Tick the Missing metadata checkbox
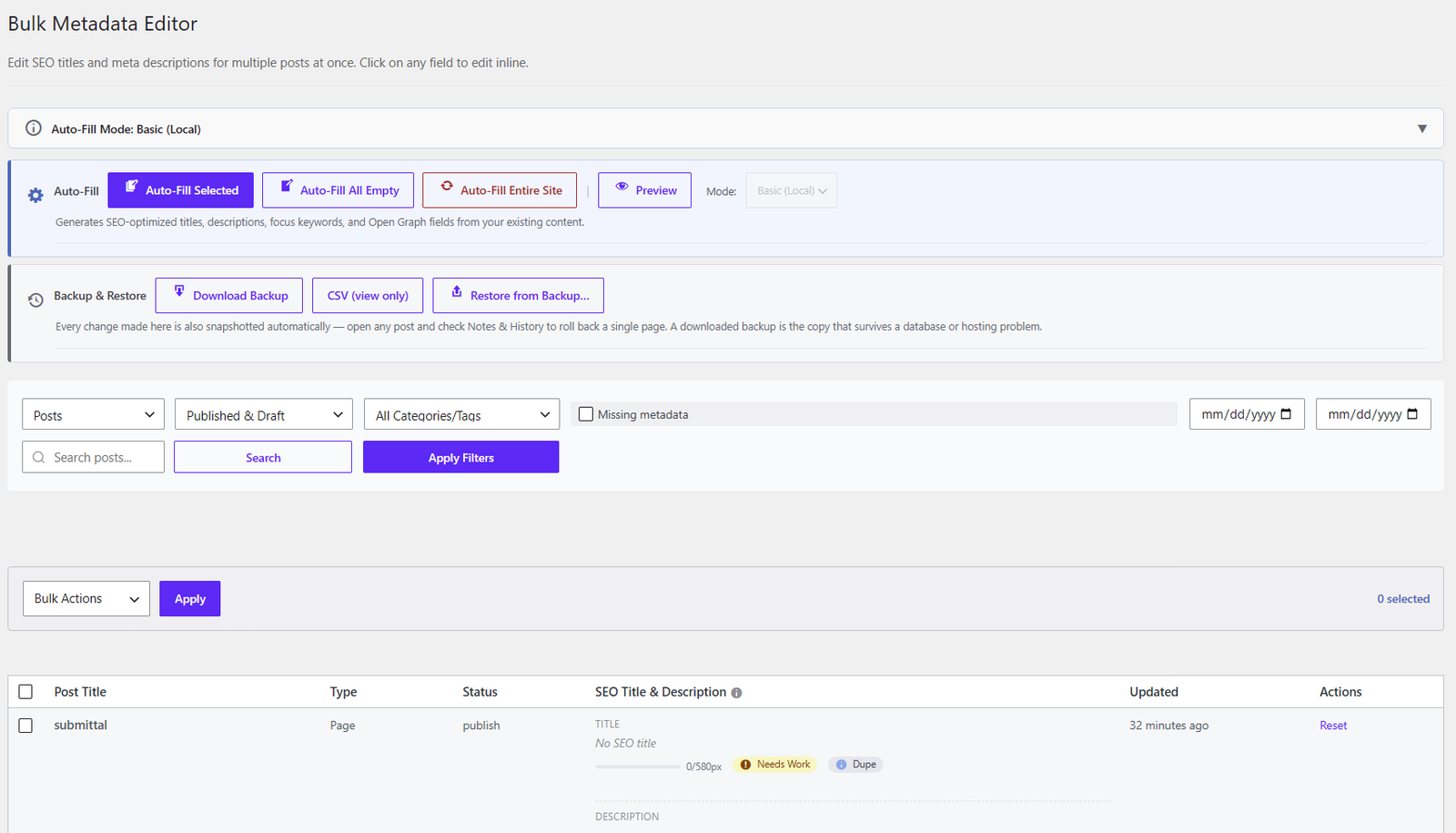The width and height of the screenshot is (1456, 833). [586, 414]
